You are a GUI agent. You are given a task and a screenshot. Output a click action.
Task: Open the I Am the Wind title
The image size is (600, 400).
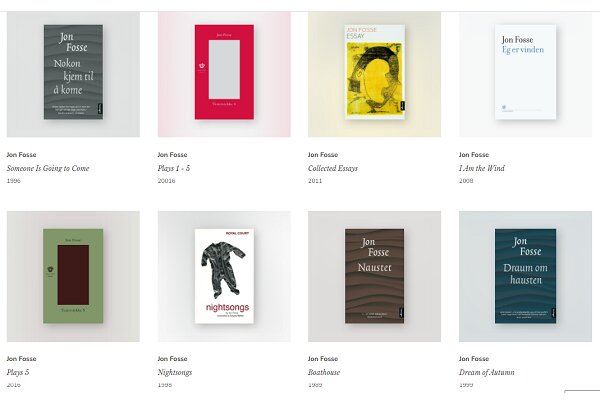point(482,168)
